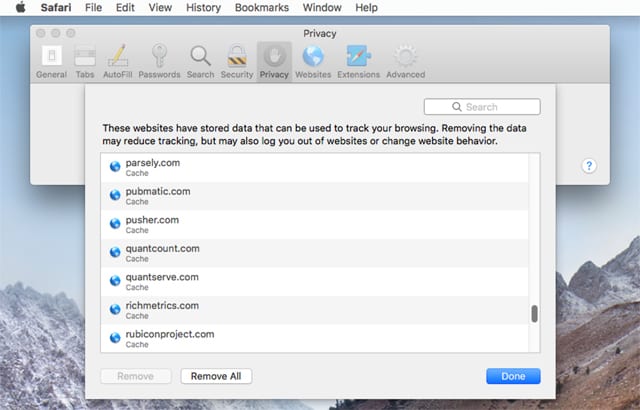Screen dimensions: 640x410
Task: Switch to the Tabs preferences icon
Action: click(x=85, y=59)
